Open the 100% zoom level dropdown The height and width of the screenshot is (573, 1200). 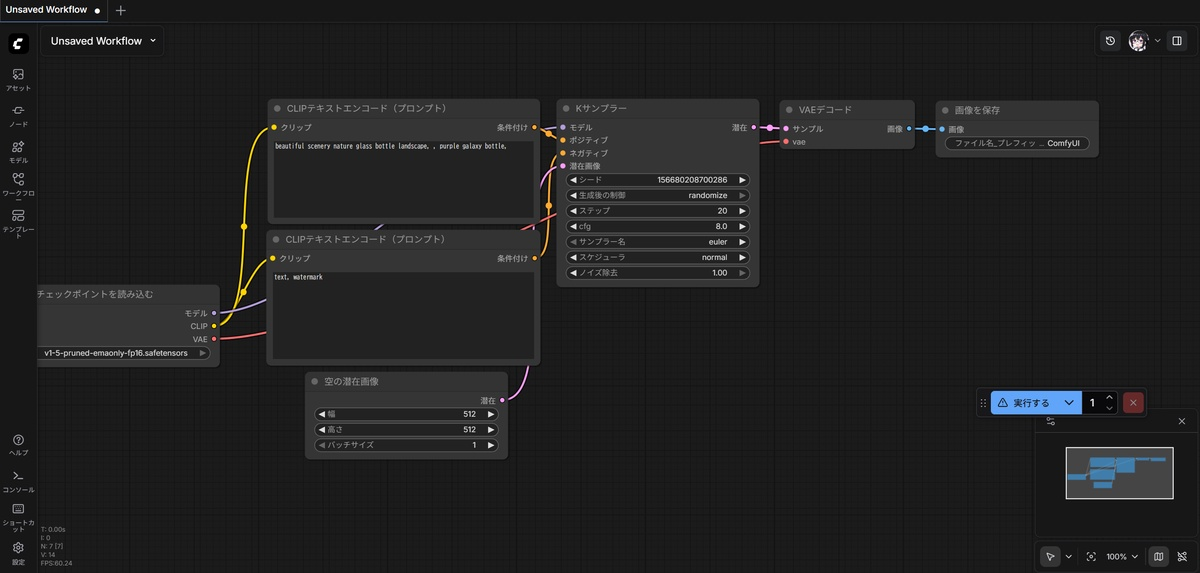click(x=1122, y=556)
